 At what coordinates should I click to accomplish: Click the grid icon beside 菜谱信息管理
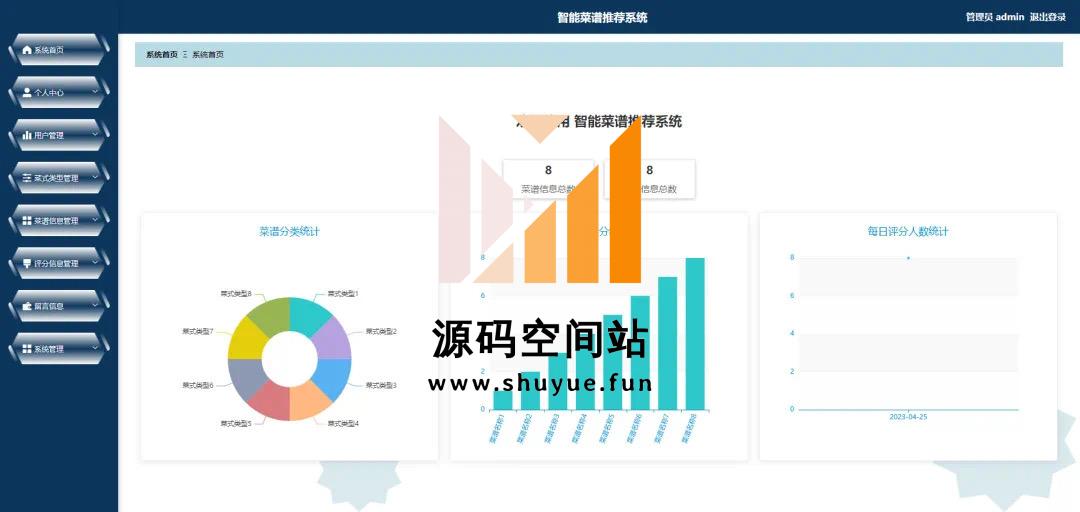[x=27, y=221]
